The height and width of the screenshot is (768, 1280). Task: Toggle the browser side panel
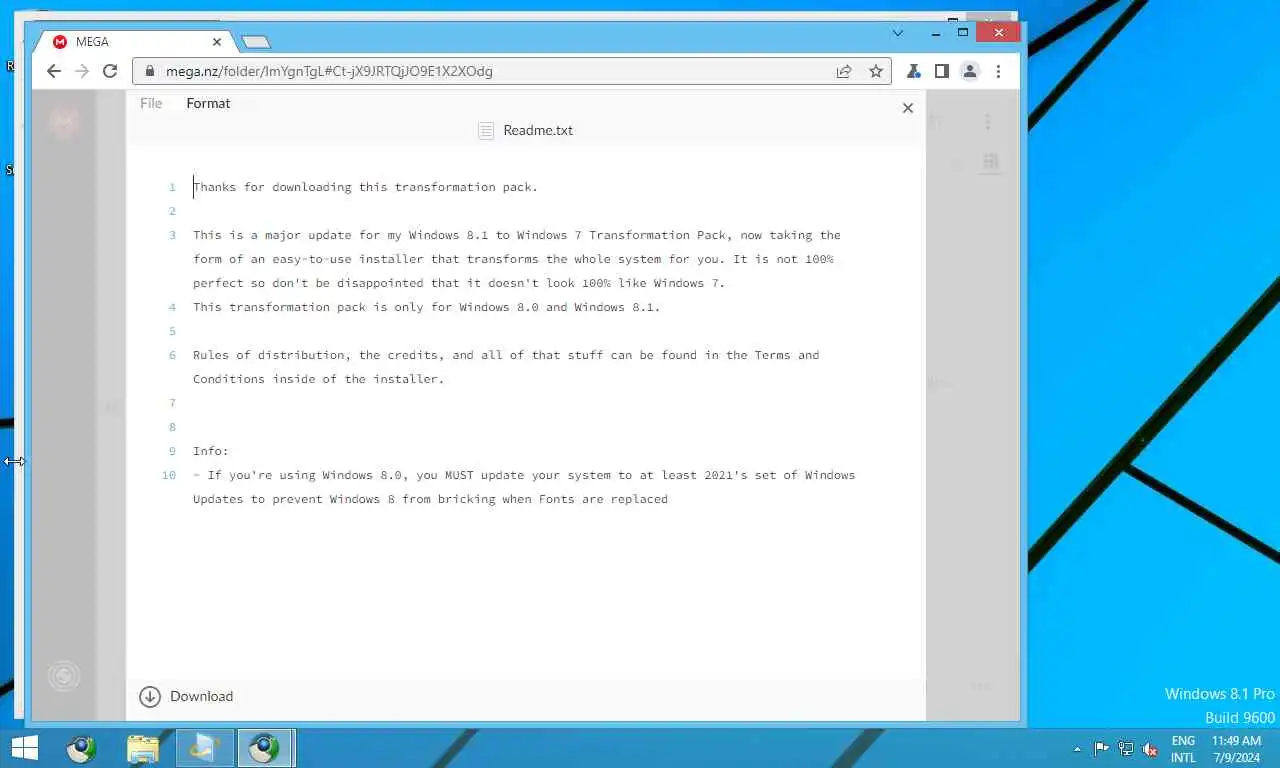[x=941, y=71]
